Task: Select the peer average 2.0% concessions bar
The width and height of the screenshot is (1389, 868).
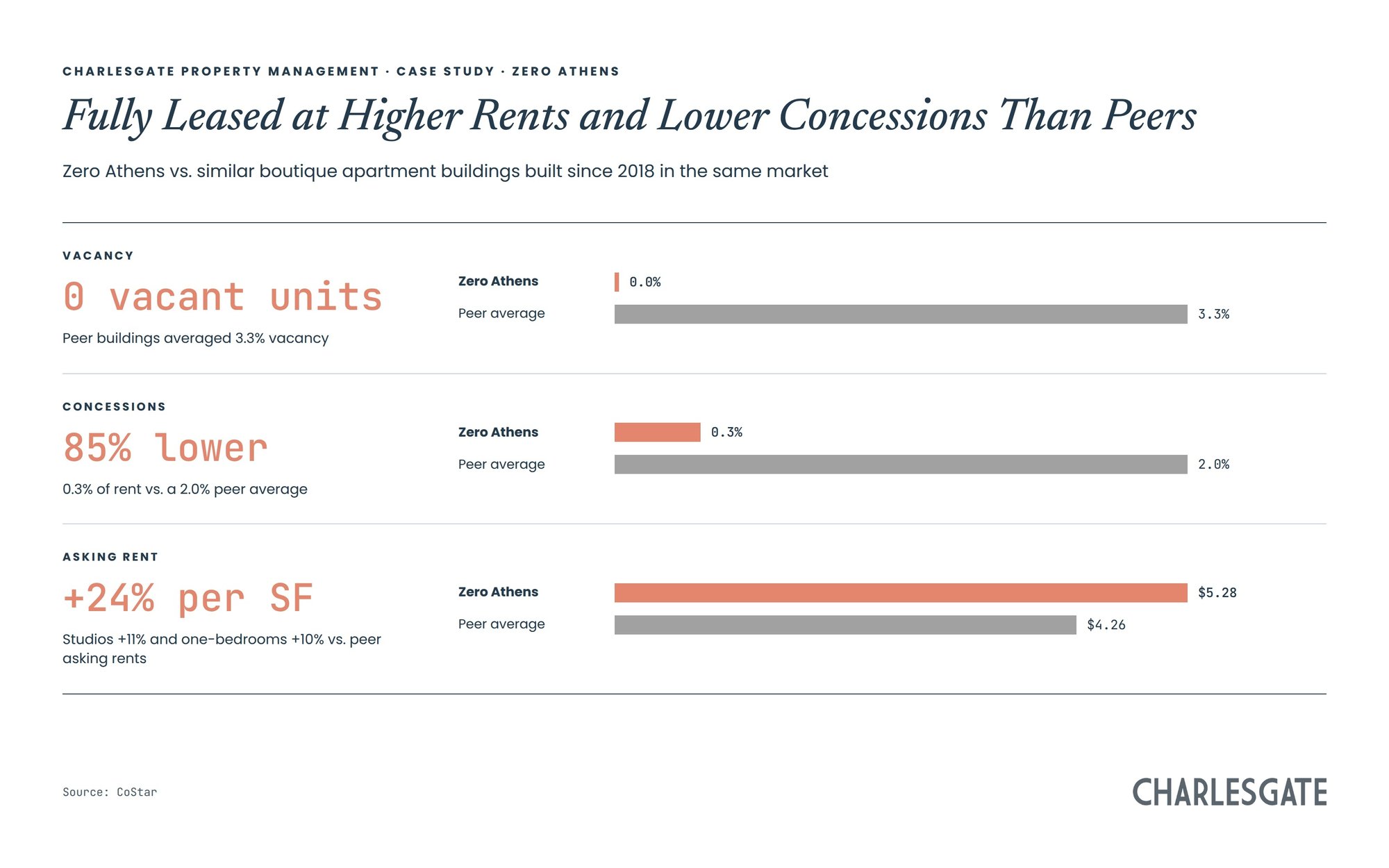Action: [901, 465]
